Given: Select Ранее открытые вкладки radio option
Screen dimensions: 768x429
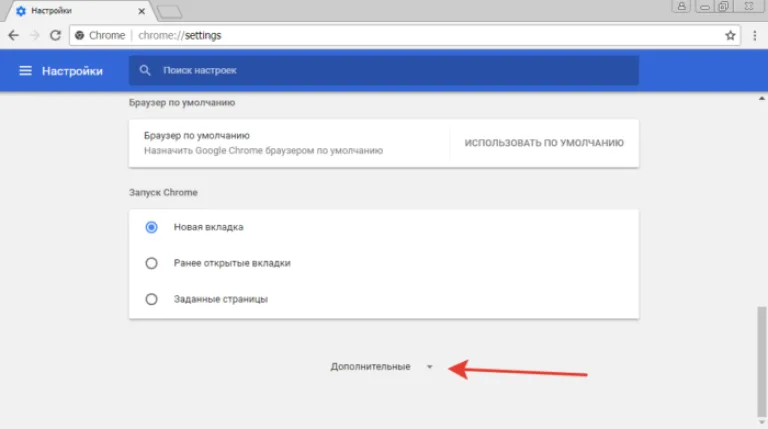Looking at the screenshot, I should (151, 263).
